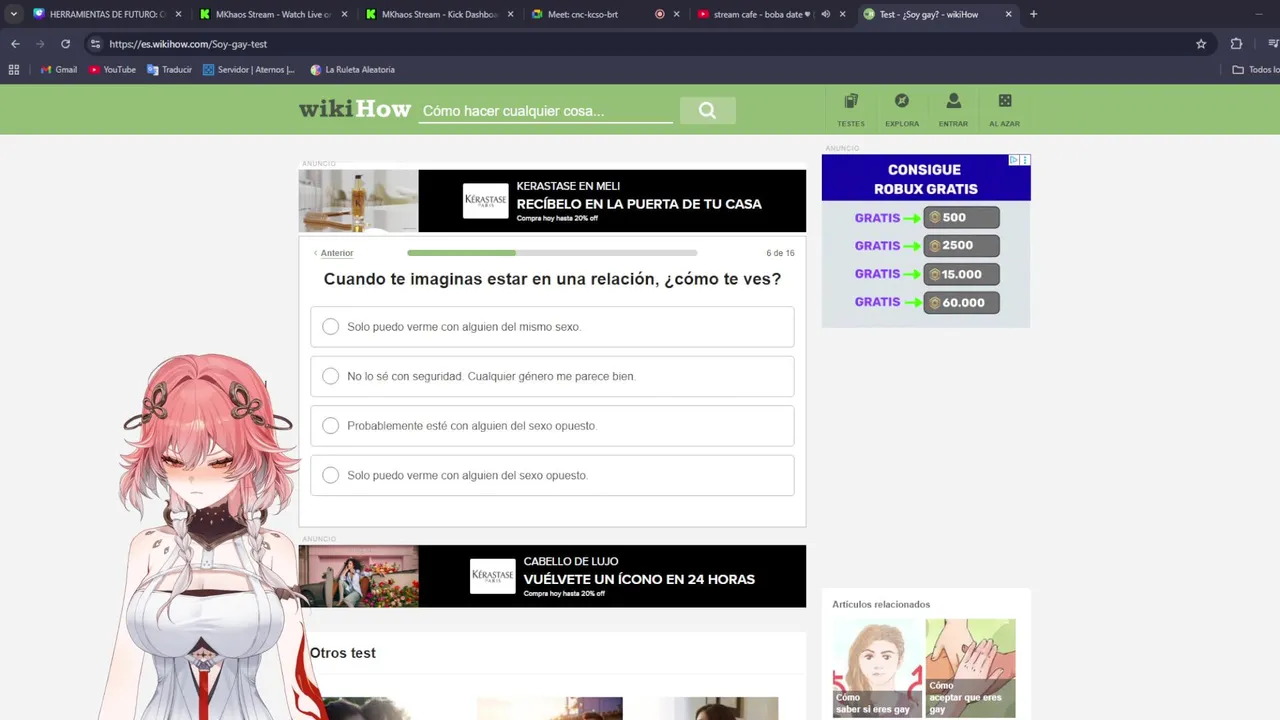Open the Traducir bookmark

(x=169, y=70)
